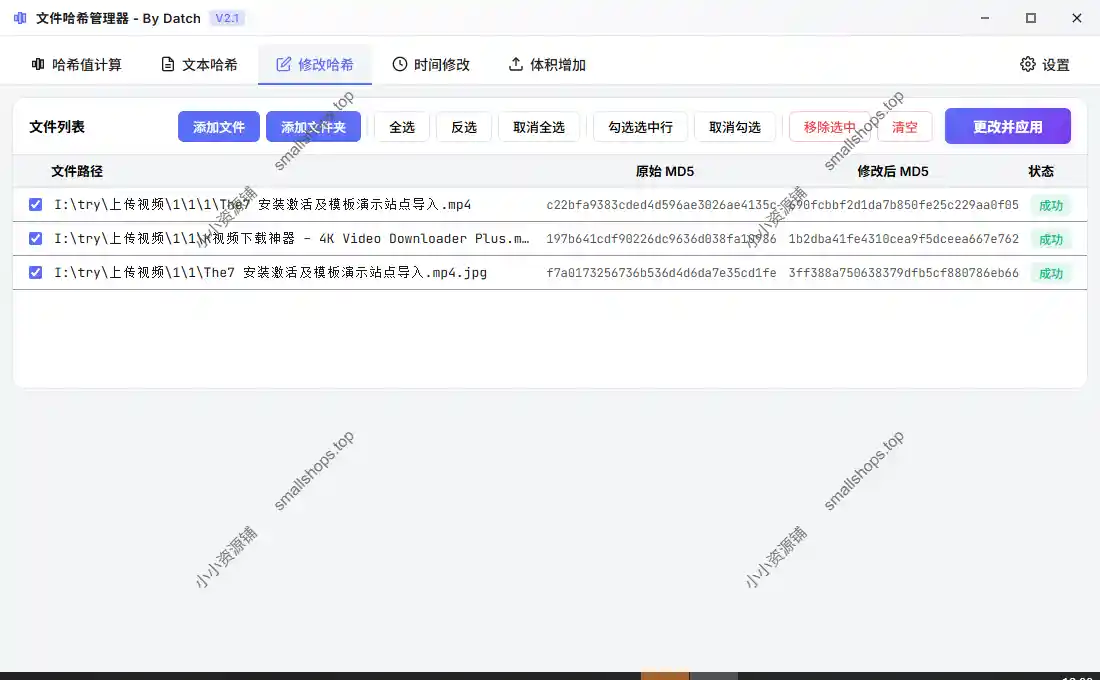Viewport: 1100px width, 680px height.
Task: Open 设置 settings page
Action: pyautogui.click(x=1045, y=65)
